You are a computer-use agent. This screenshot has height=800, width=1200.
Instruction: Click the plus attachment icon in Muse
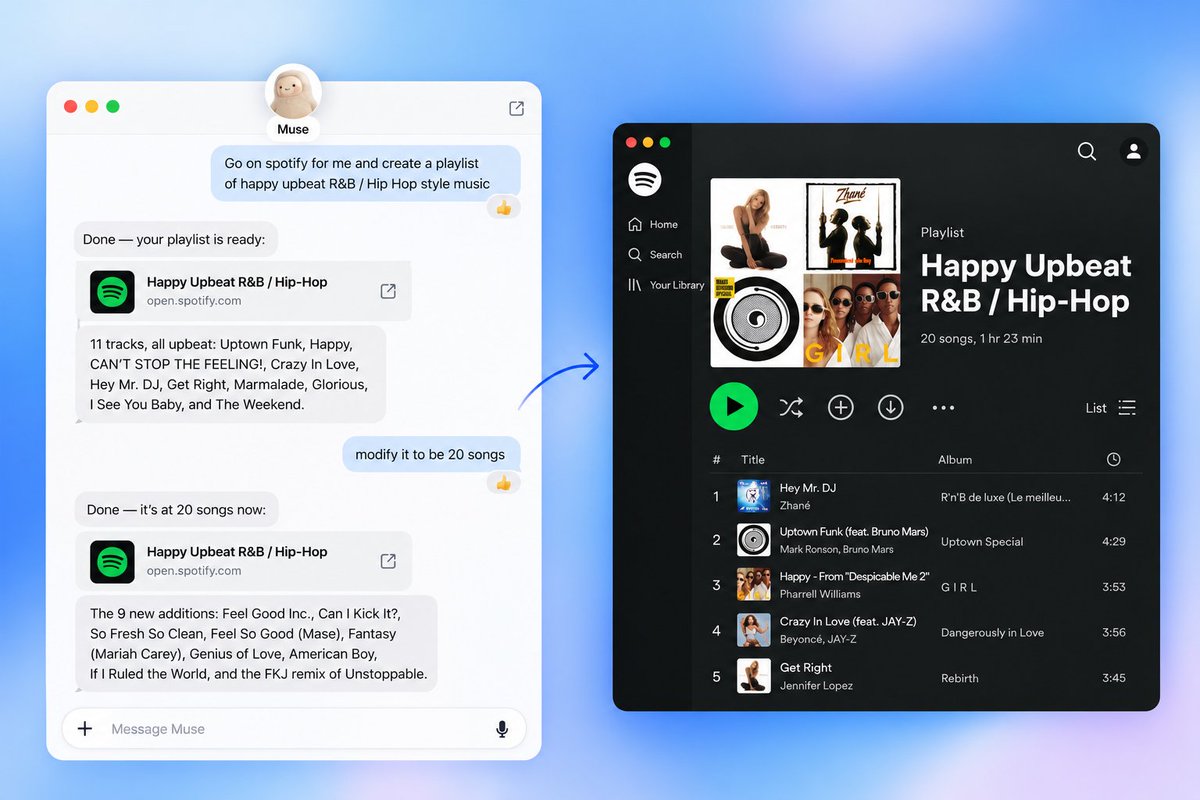click(85, 729)
